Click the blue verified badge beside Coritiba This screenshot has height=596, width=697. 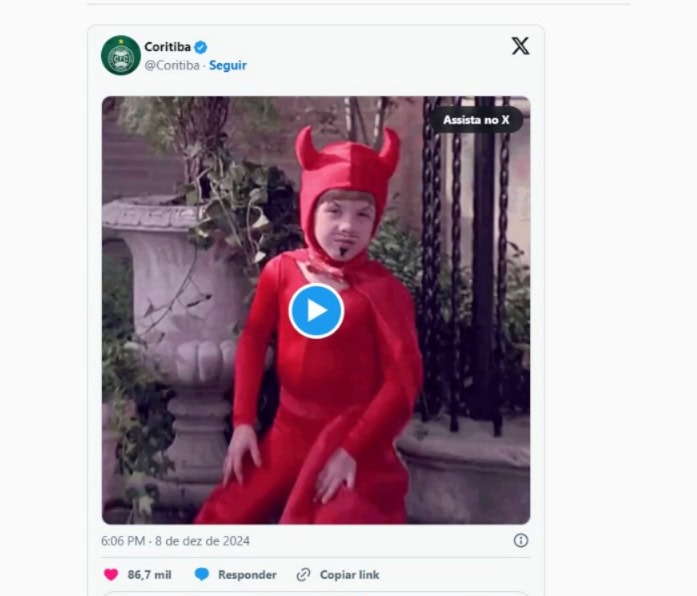(x=201, y=47)
